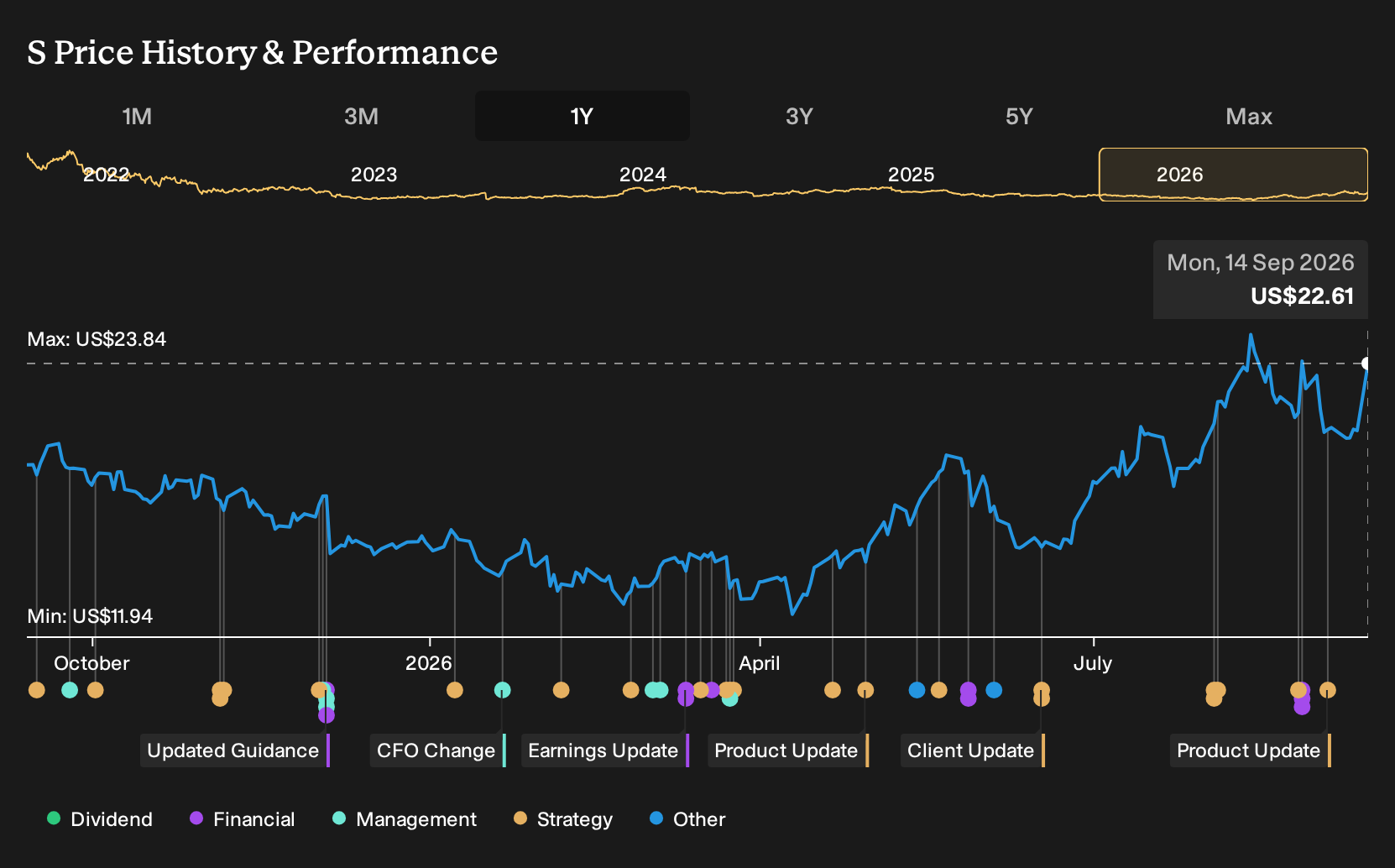Select the highlighted 2026 range in overview

(x=1233, y=175)
